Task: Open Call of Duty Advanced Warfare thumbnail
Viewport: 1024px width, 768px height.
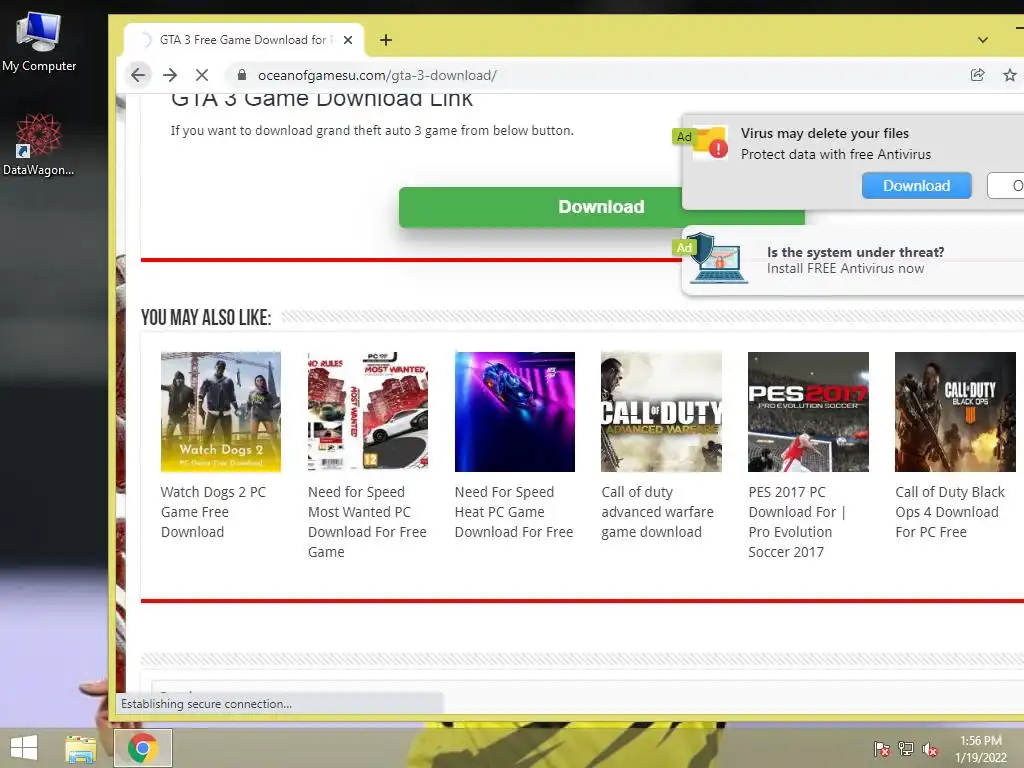Action: (x=661, y=411)
